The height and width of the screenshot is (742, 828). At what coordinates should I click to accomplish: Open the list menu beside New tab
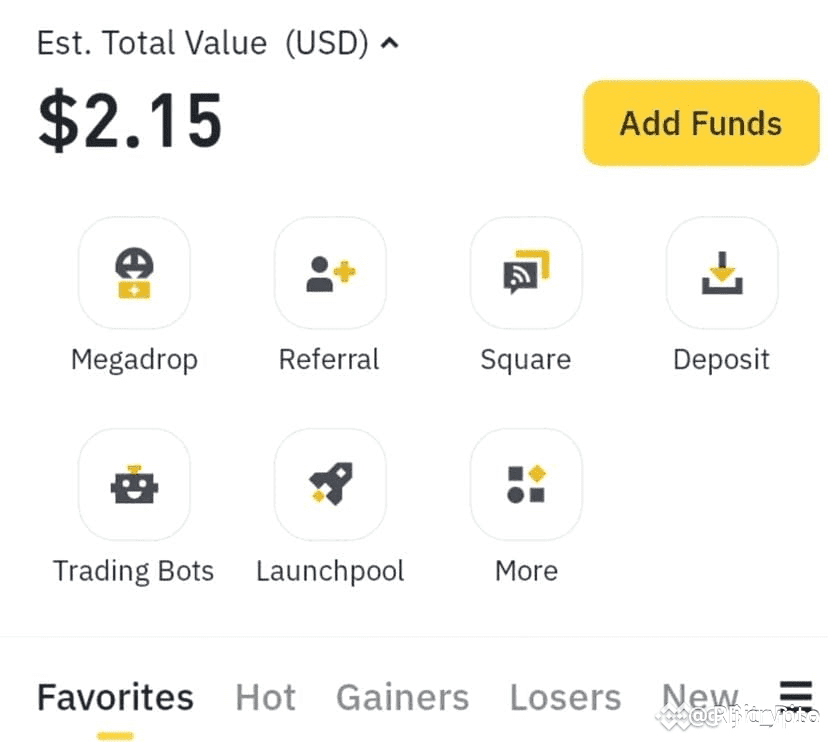pyautogui.click(x=795, y=696)
